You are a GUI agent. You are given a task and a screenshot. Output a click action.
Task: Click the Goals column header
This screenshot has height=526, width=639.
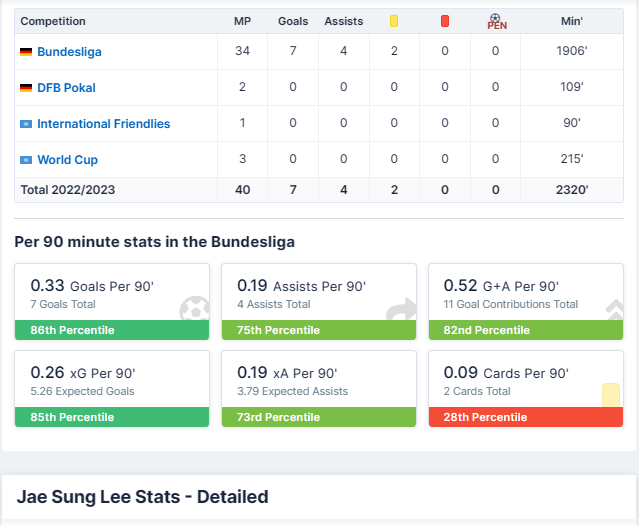(x=293, y=21)
